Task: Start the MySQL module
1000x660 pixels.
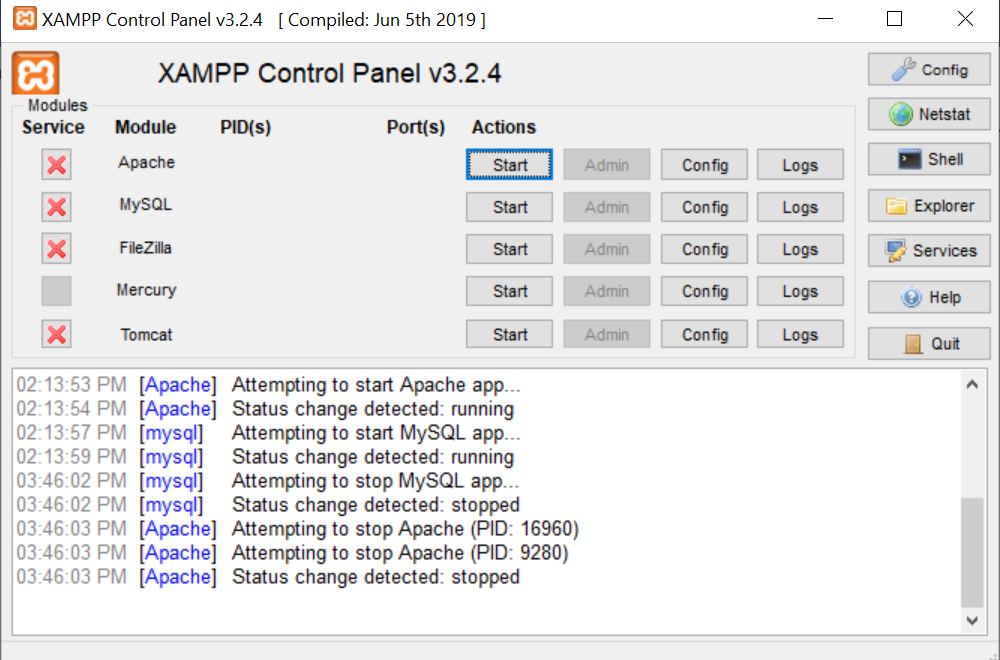Action: [509, 207]
